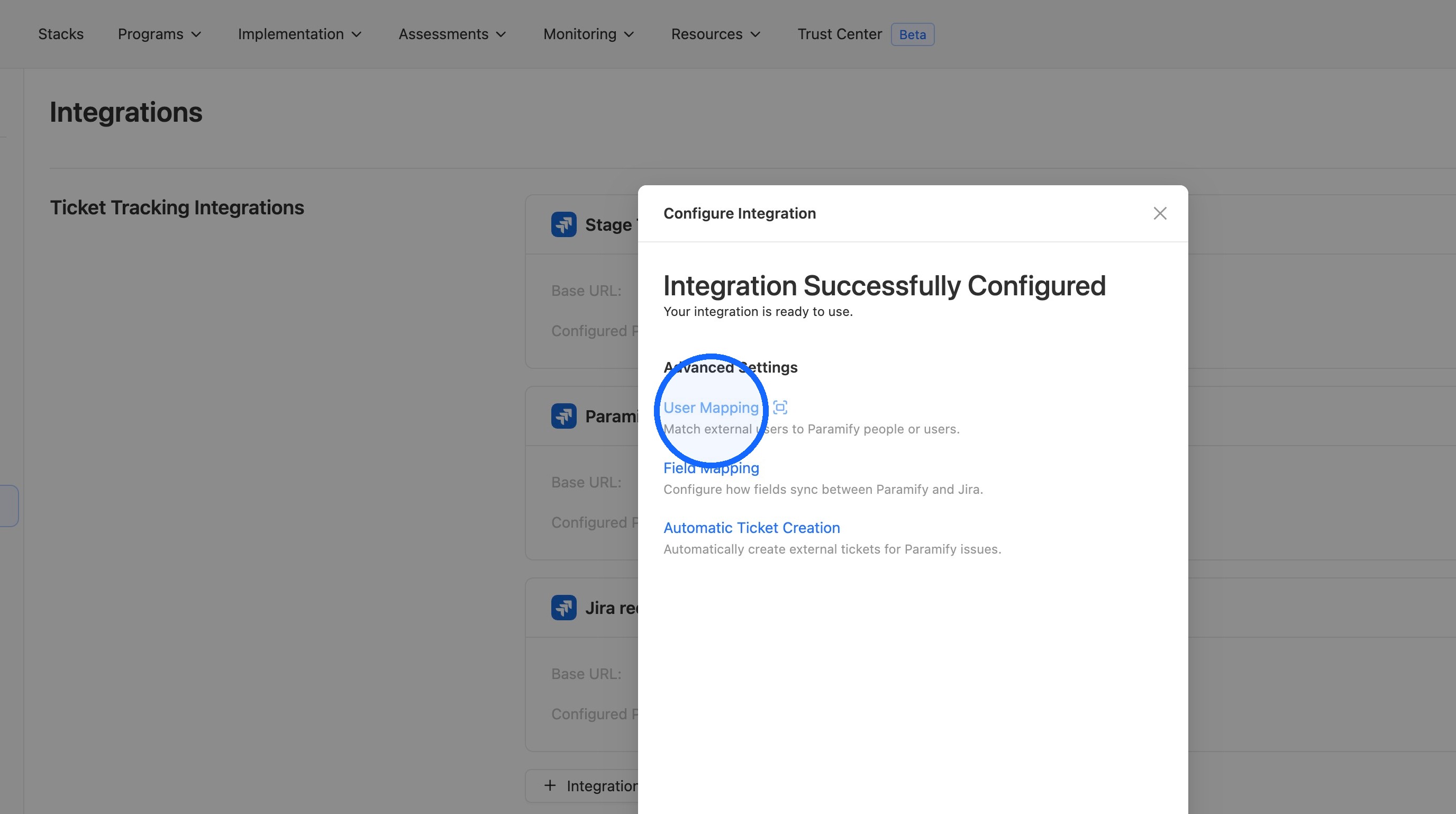Open the Field Mapping settings link
1456x814 pixels.
click(x=711, y=468)
